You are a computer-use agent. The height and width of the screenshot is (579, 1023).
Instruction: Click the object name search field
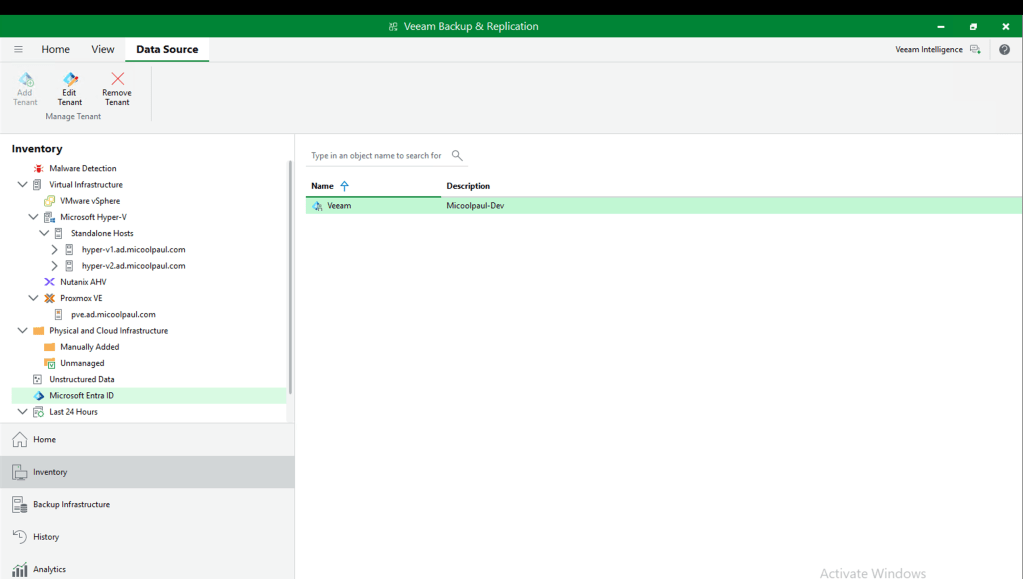pyautogui.click(x=377, y=155)
